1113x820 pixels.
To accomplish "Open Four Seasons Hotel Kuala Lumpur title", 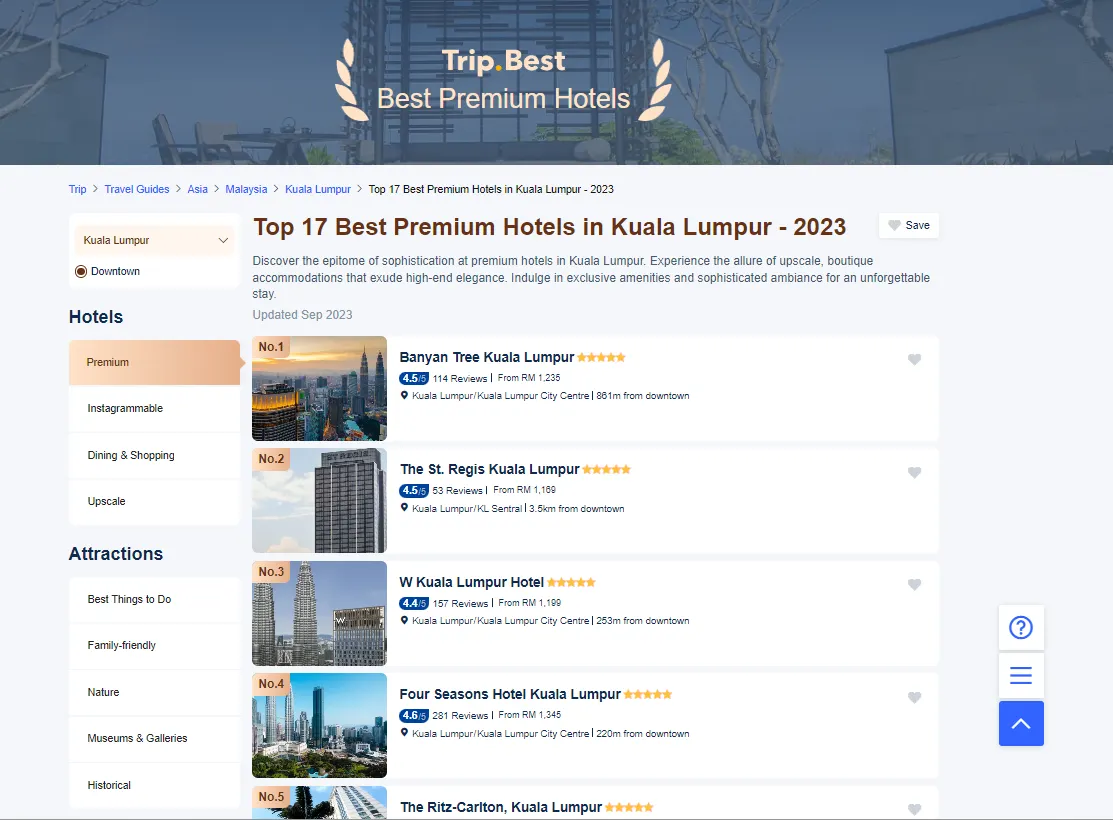I will (x=510, y=694).
